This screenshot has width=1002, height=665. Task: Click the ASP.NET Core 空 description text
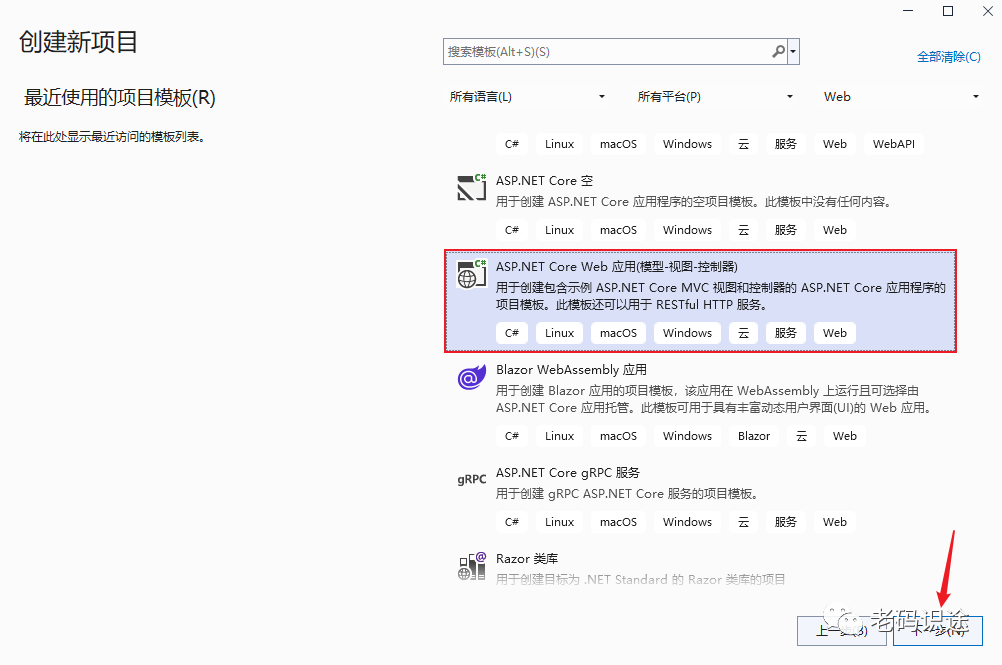tap(693, 202)
